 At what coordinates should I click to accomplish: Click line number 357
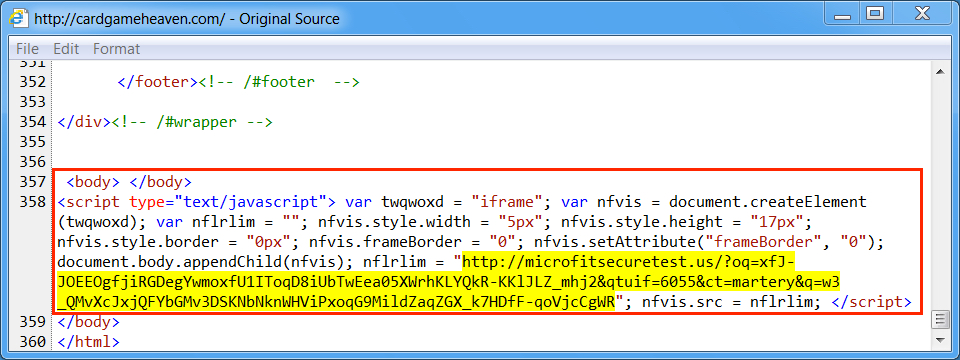[33, 182]
